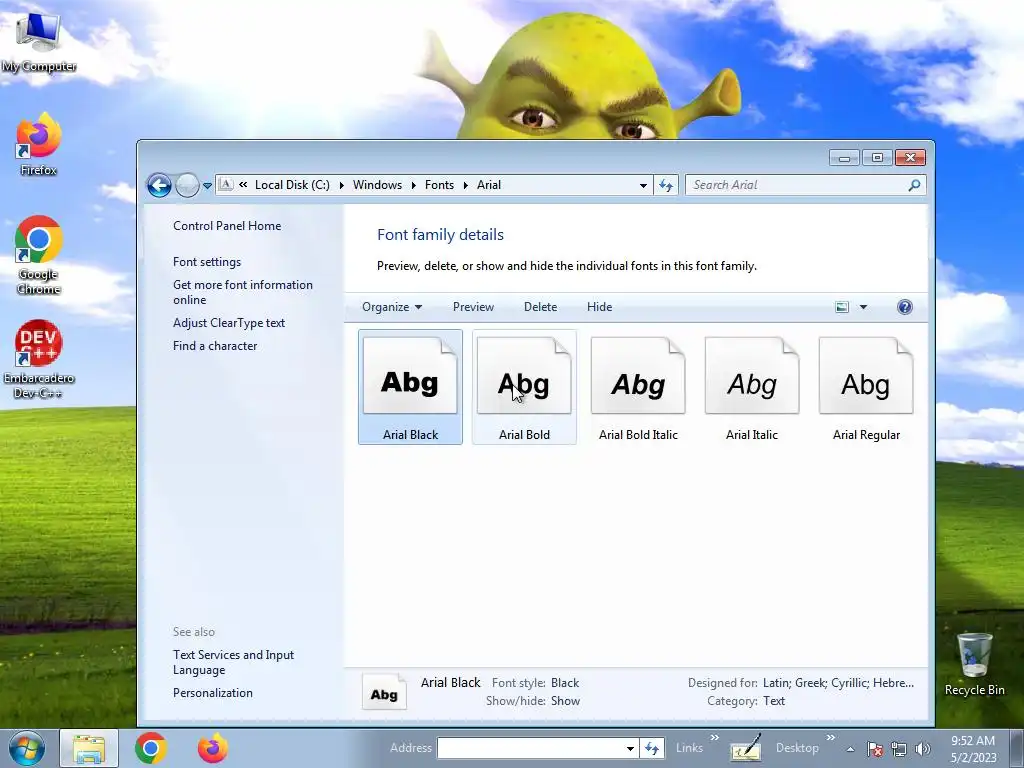
Task: Select Embarcadero Dev-C++ desktop shortcut
Action: [x=39, y=359]
